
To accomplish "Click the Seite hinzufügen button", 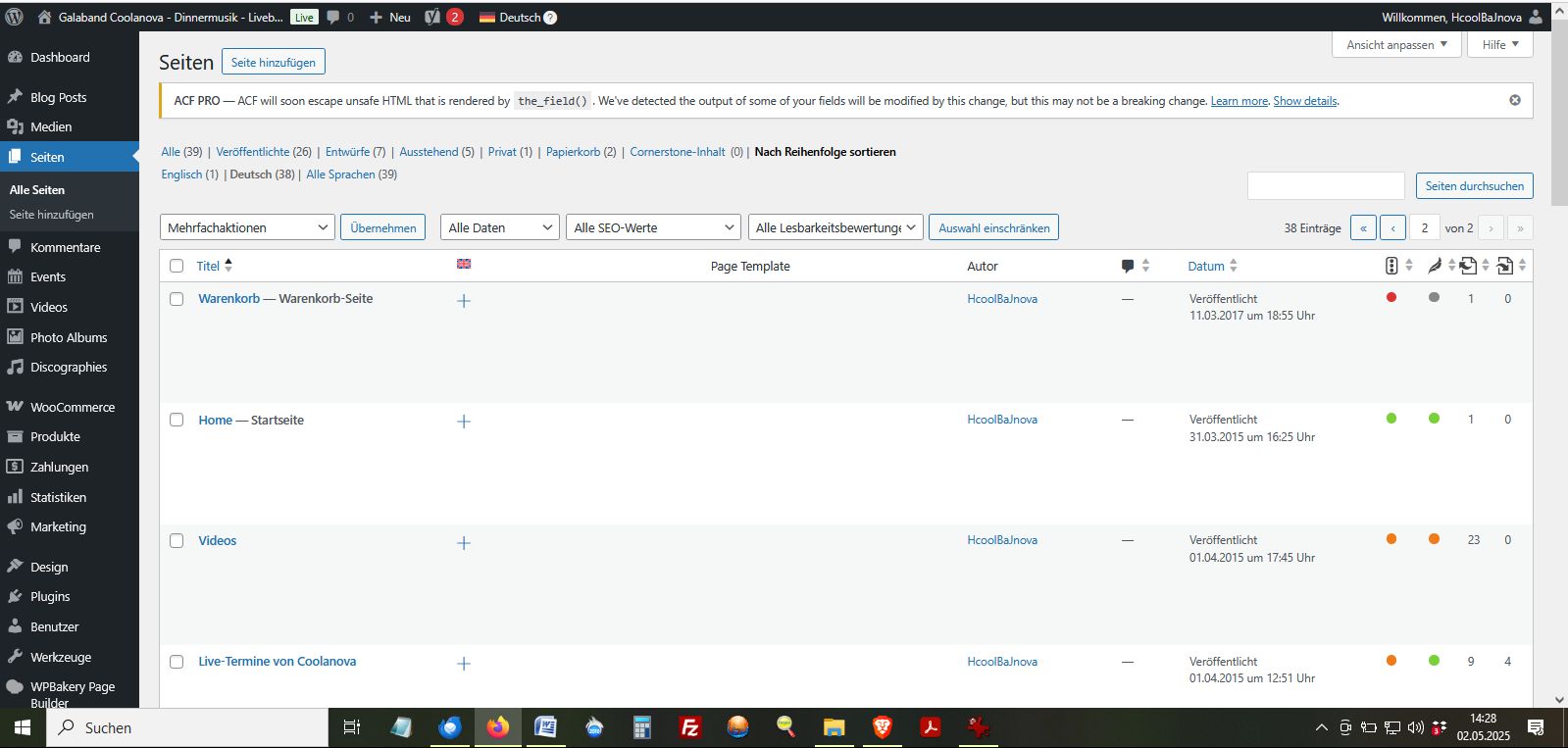I will 274,62.
